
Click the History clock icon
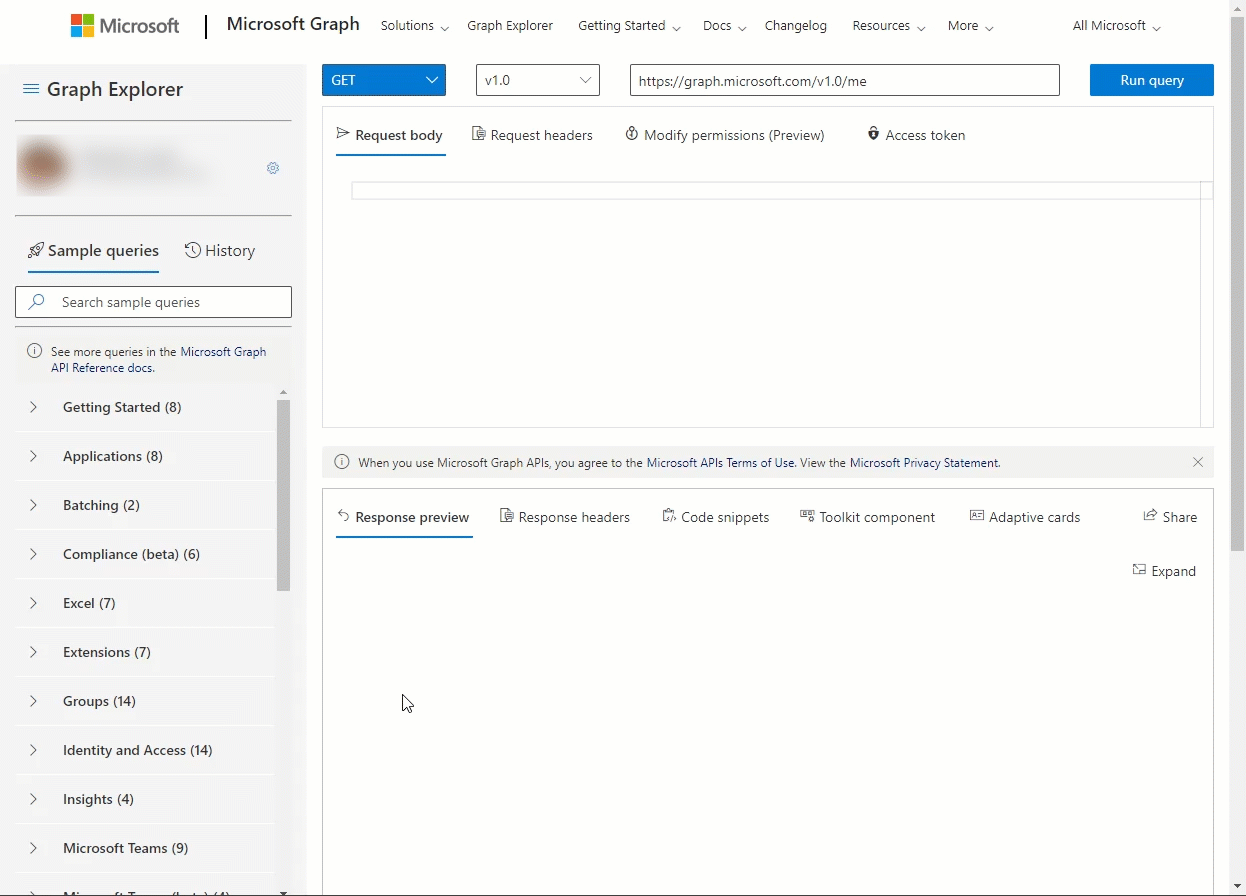pos(193,250)
